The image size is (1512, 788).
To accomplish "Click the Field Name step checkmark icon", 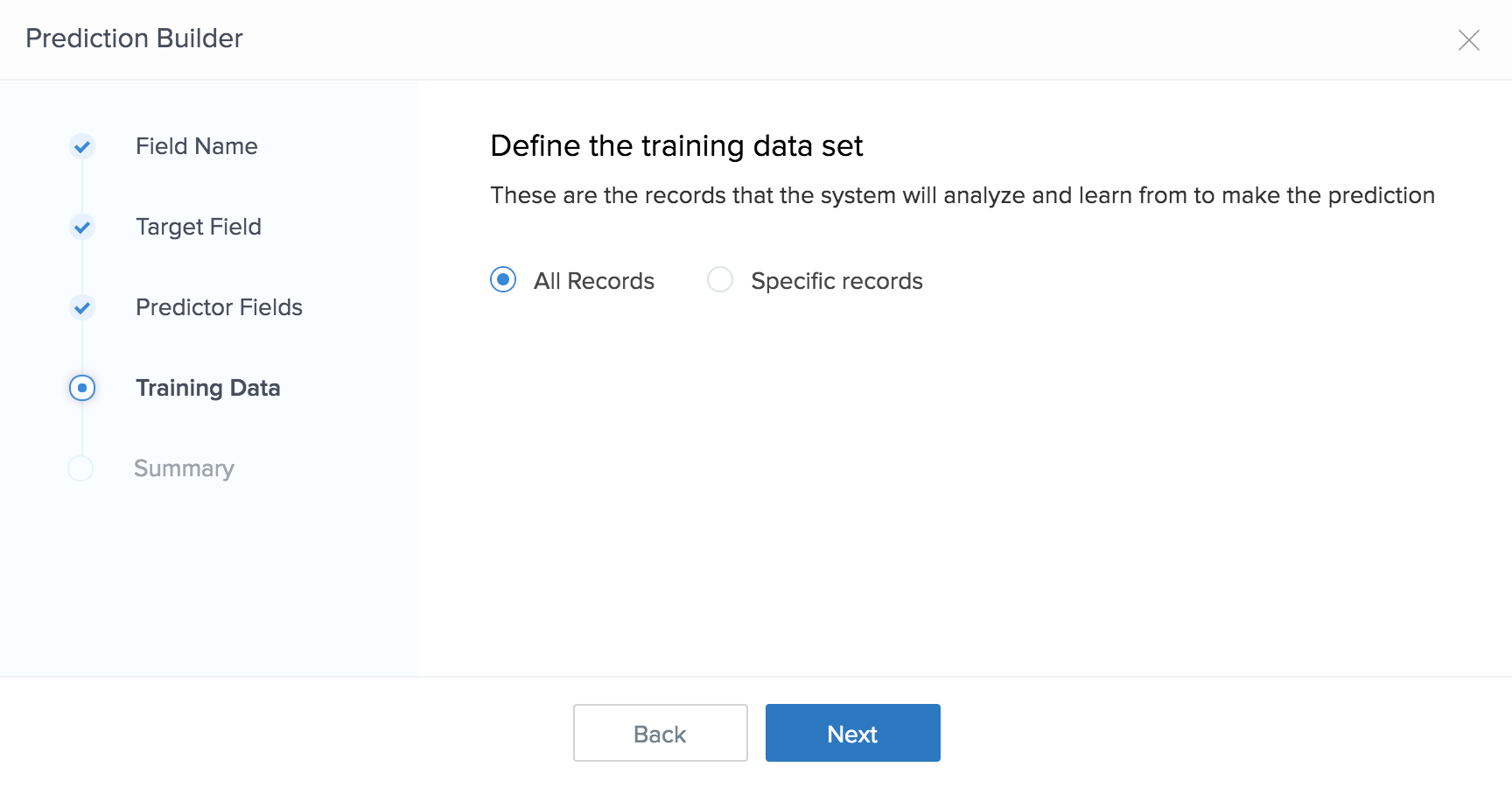I will pyautogui.click(x=82, y=146).
